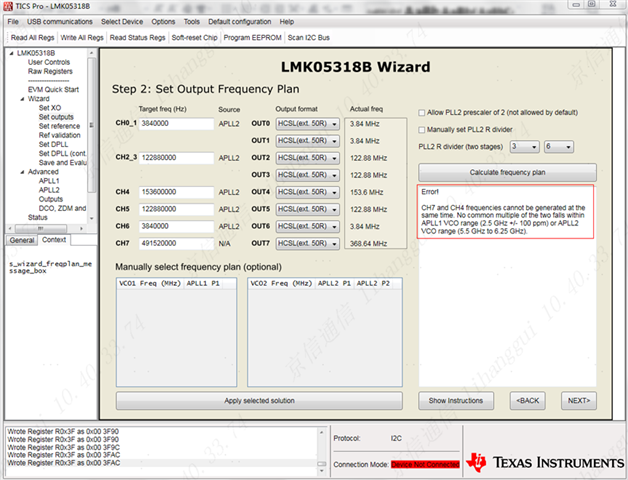
Task: Collapse the Wizard tree node
Action: click(22, 99)
